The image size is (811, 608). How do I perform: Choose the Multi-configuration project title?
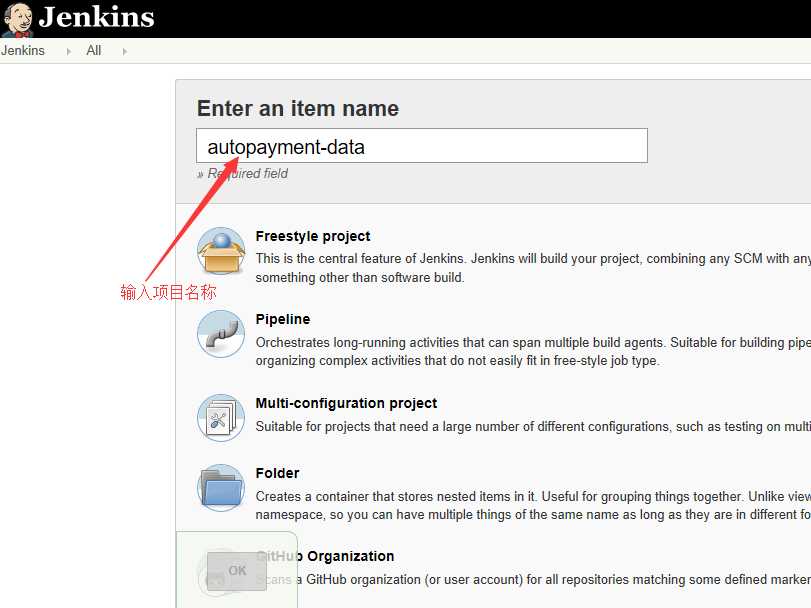[x=346, y=403]
